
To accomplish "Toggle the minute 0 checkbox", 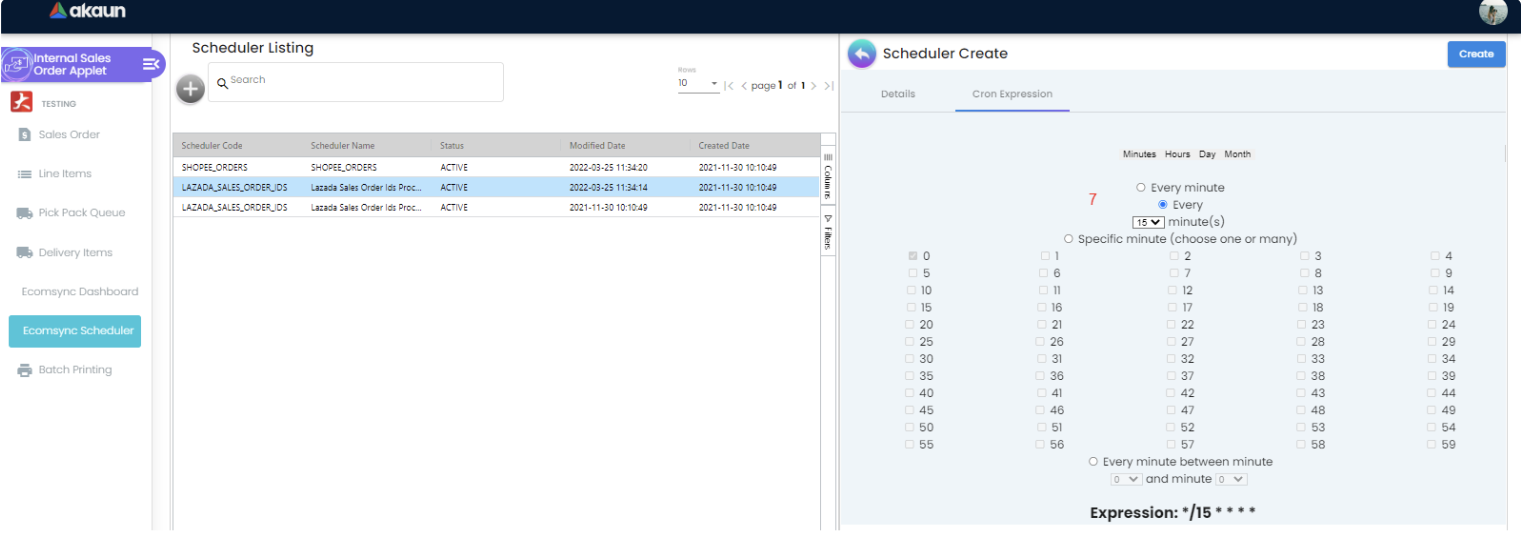I will pos(913,256).
